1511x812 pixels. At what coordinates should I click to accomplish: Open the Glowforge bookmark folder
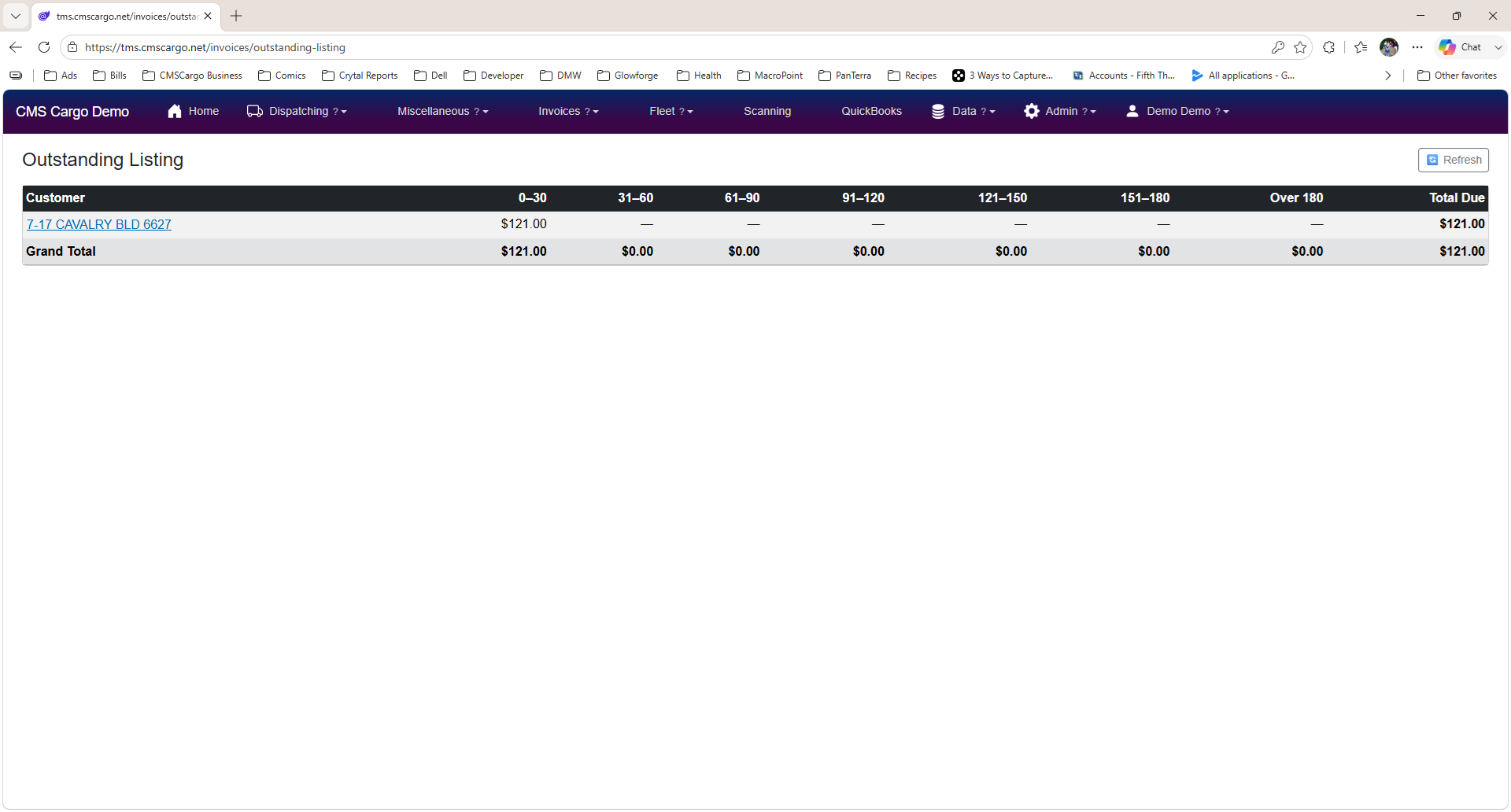pos(628,76)
